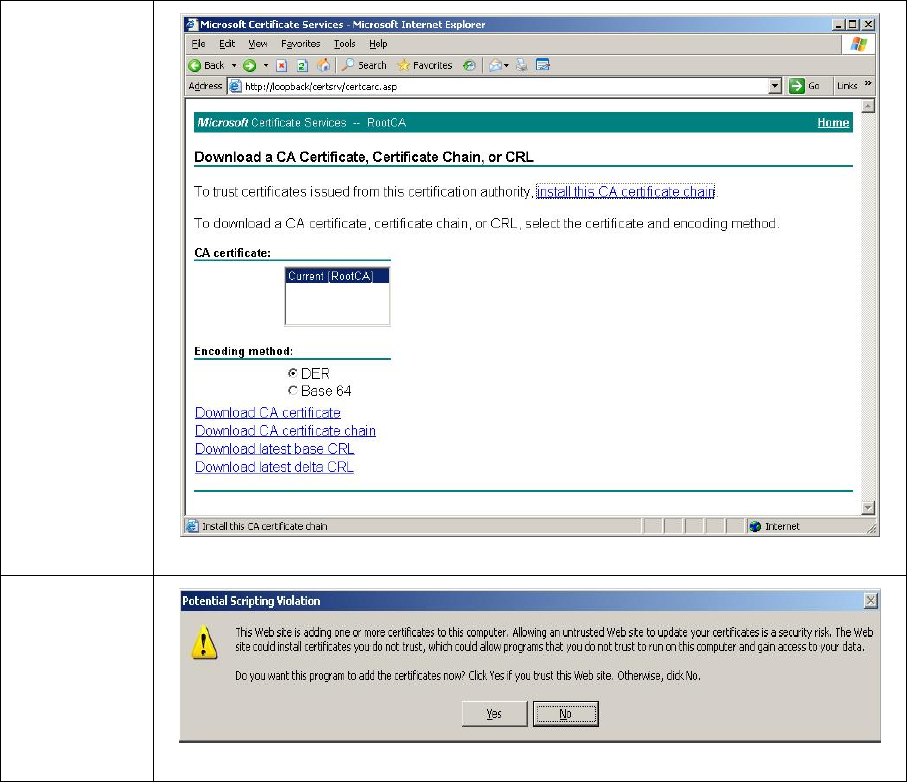Click the warning icon in dialog
This screenshot has width=907, height=782.
click(x=204, y=642)
